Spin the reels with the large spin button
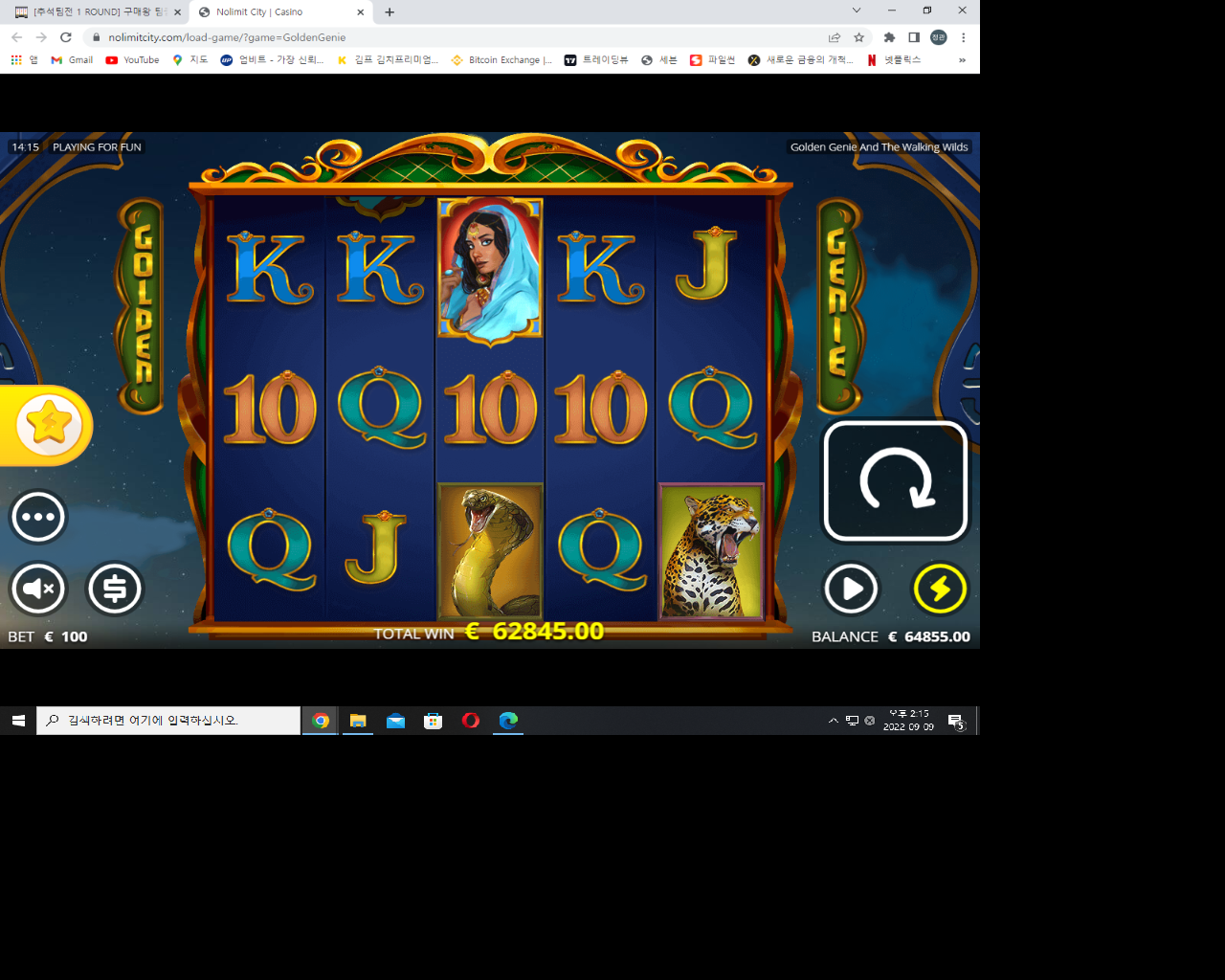This screenshot has height=980, width=1225. point(896,481)
